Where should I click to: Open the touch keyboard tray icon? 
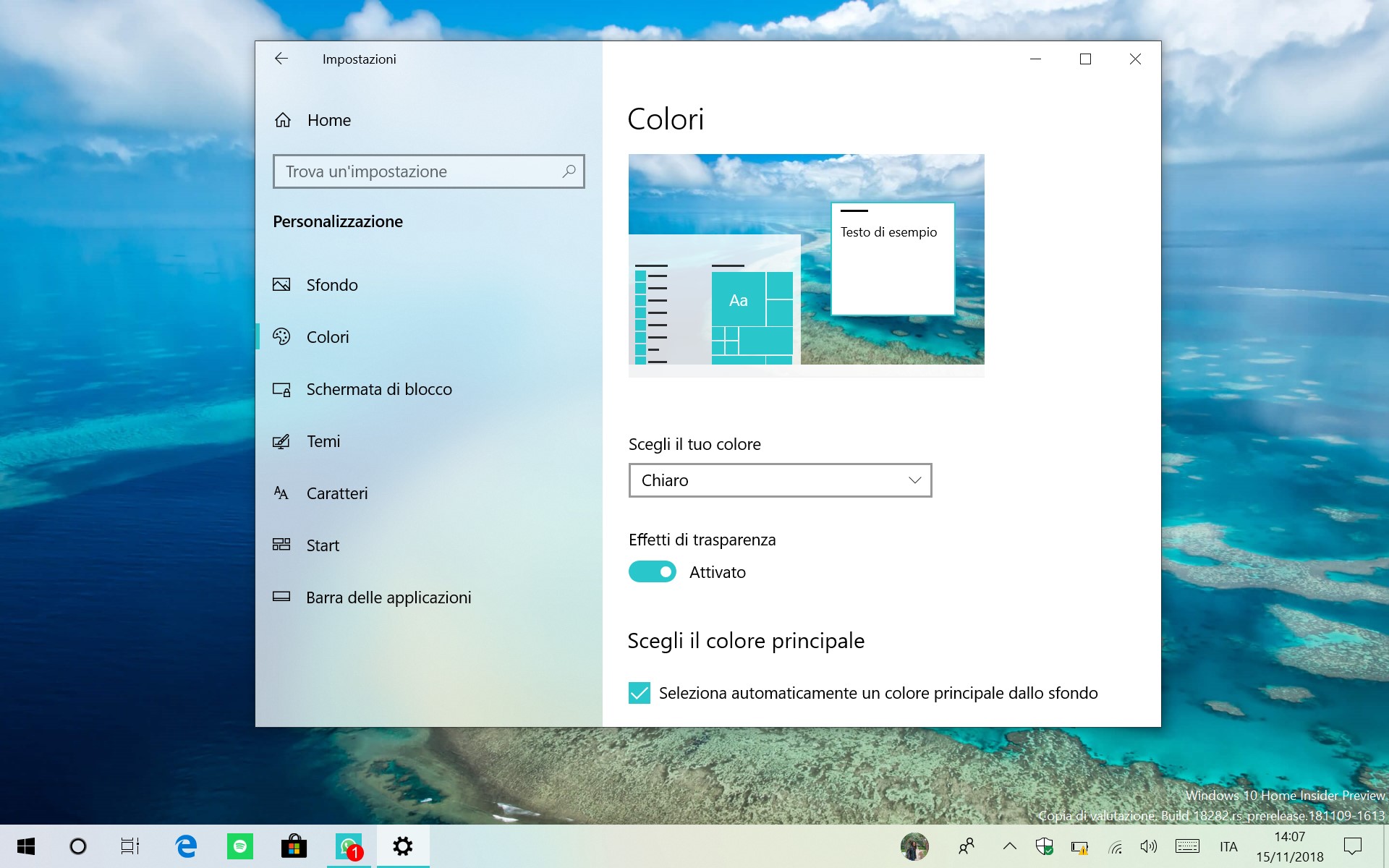coord(1187,846)
